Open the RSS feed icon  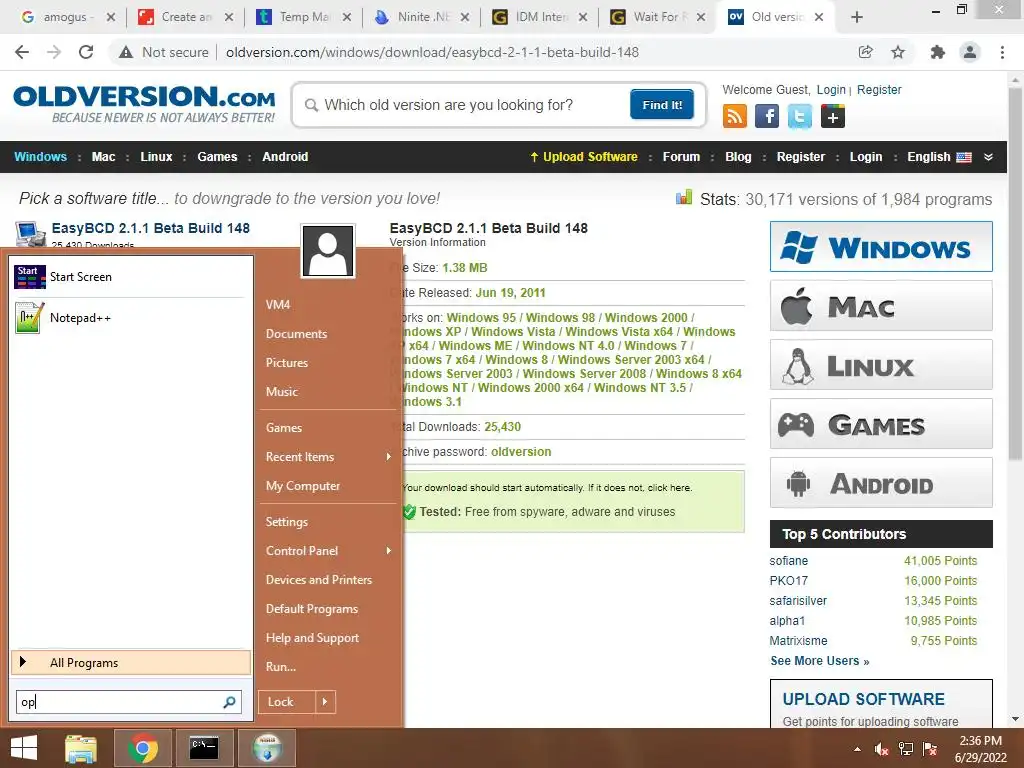735,117
